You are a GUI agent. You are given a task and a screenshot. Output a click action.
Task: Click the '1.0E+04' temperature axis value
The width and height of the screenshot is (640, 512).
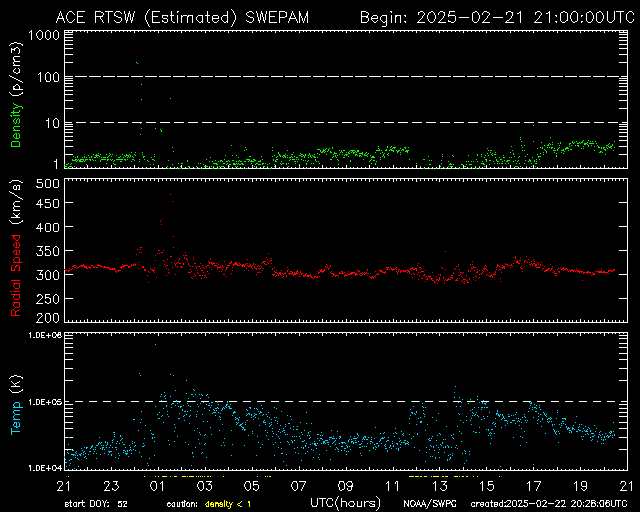click(x=44, y=468)
